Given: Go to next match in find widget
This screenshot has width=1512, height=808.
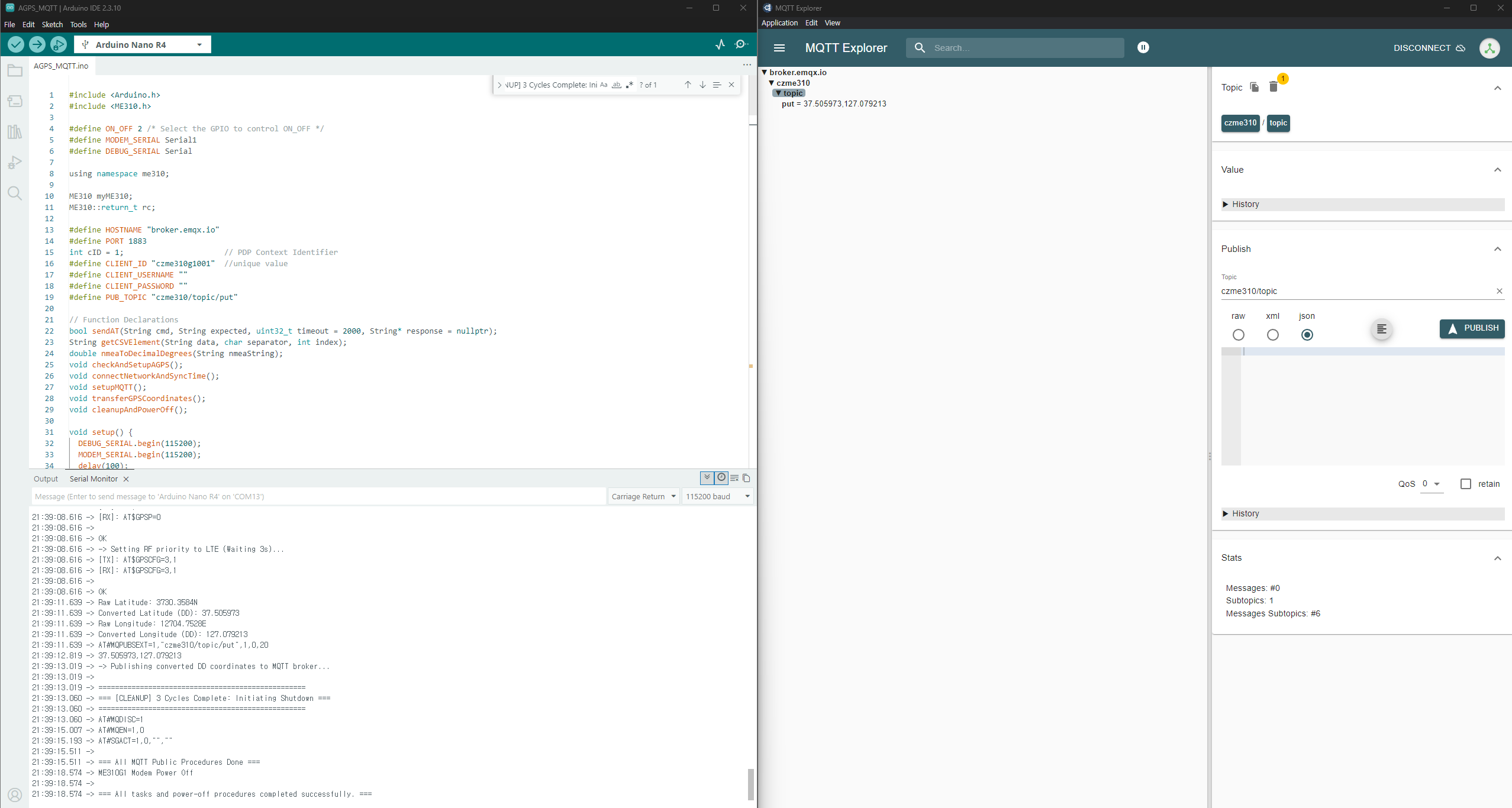Looking at the screenshot, I should coord(702,85).
